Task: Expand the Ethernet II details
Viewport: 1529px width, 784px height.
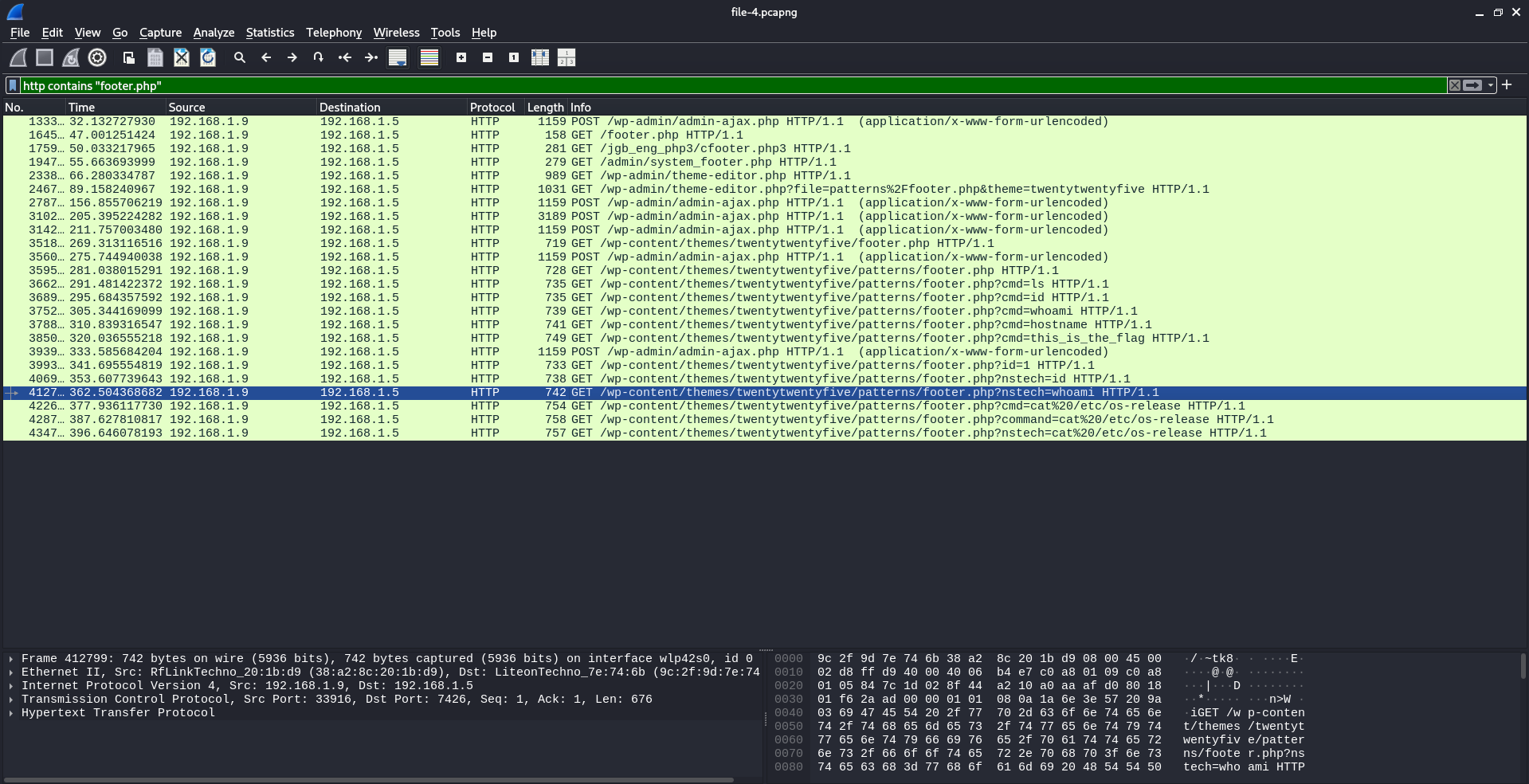Action: point(11,672)
